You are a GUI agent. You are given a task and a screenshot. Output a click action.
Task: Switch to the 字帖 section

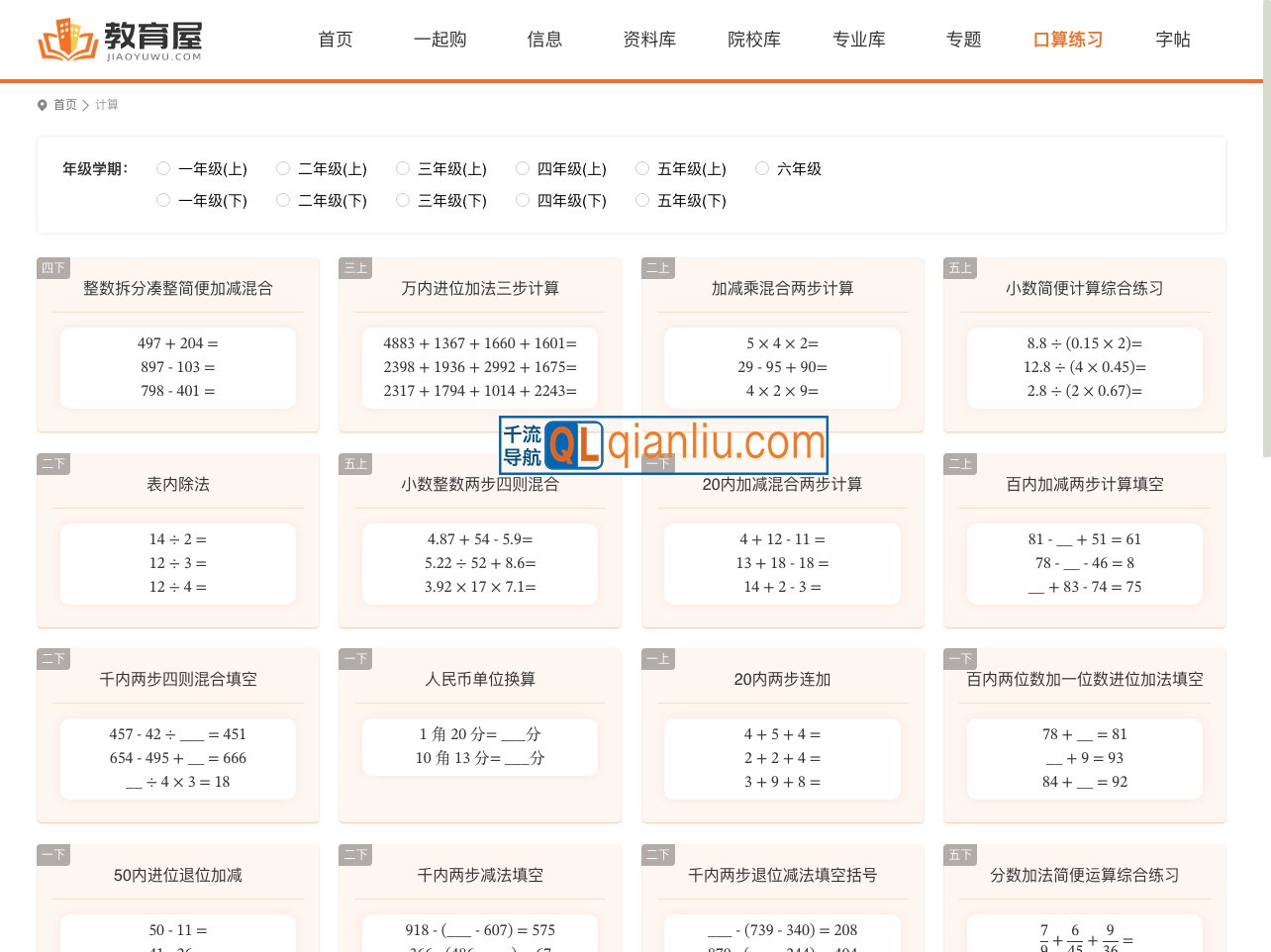point(1172,40)
